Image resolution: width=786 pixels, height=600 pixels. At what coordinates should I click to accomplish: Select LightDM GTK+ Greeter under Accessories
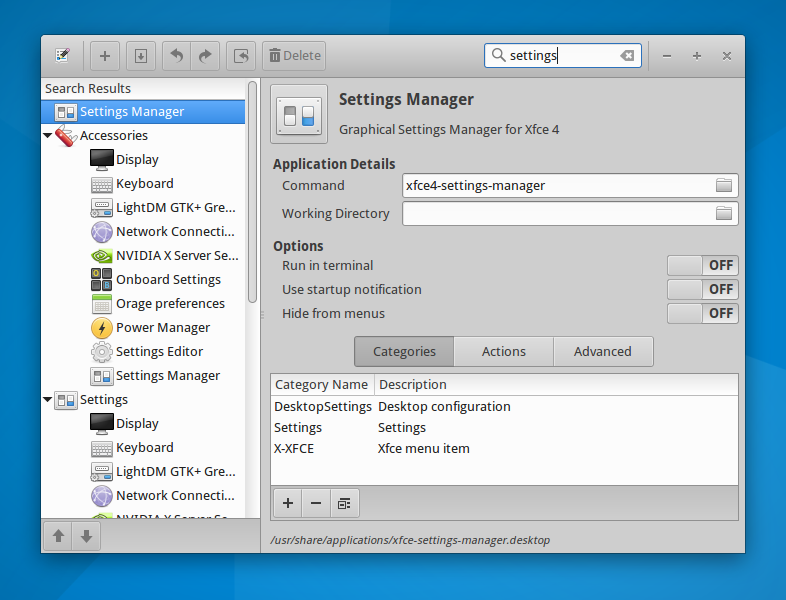[x=143, y=208]
